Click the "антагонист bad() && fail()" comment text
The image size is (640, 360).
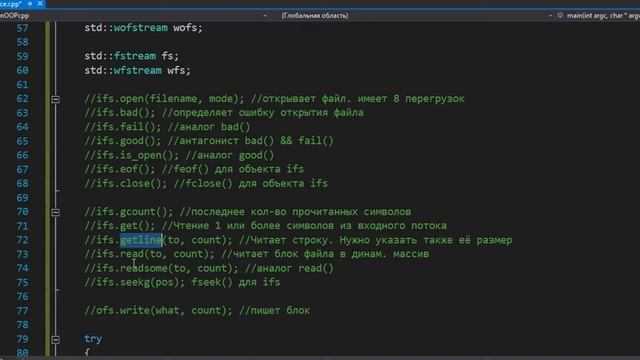pos(257,141)
